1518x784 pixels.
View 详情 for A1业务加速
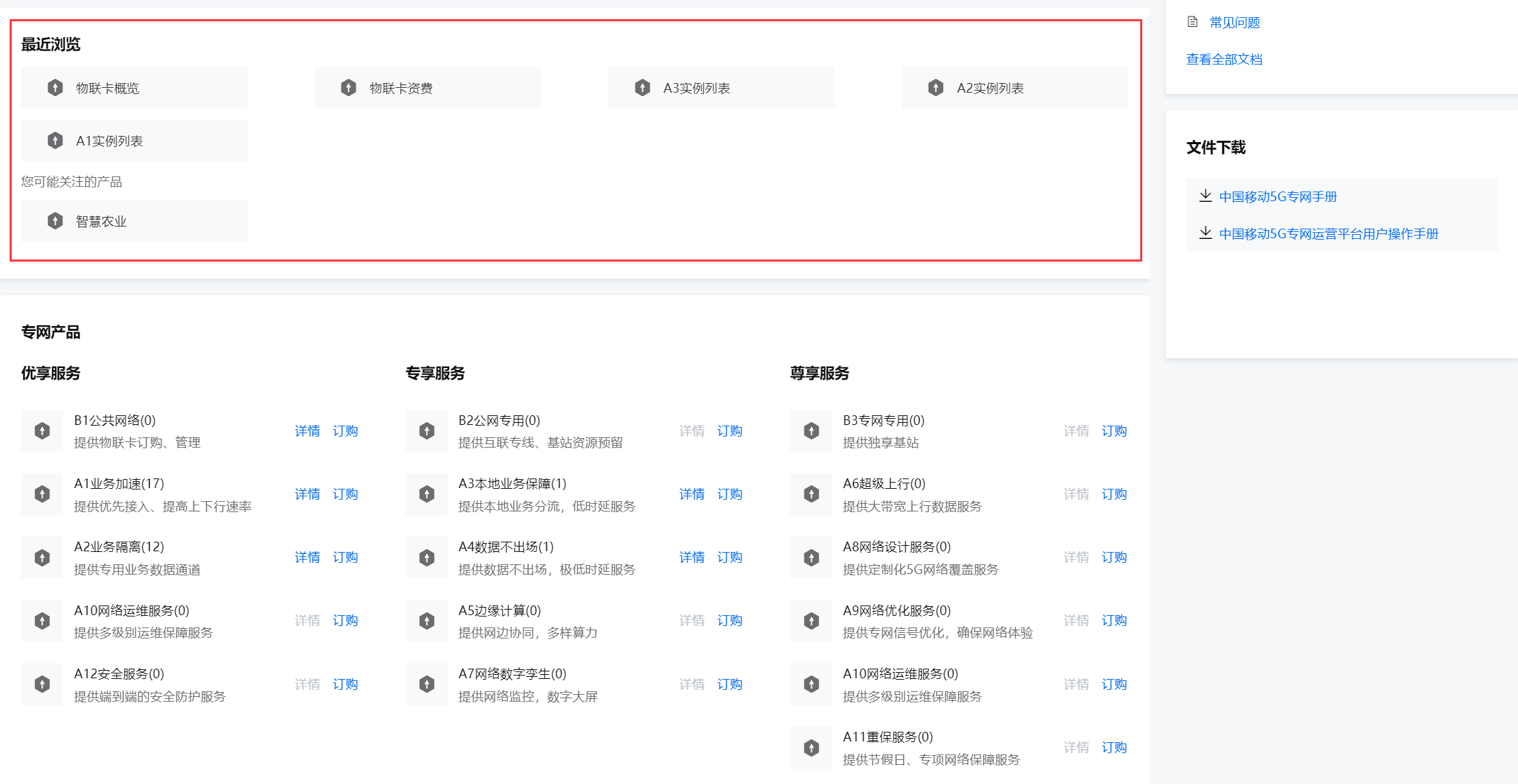coord(307,494)
